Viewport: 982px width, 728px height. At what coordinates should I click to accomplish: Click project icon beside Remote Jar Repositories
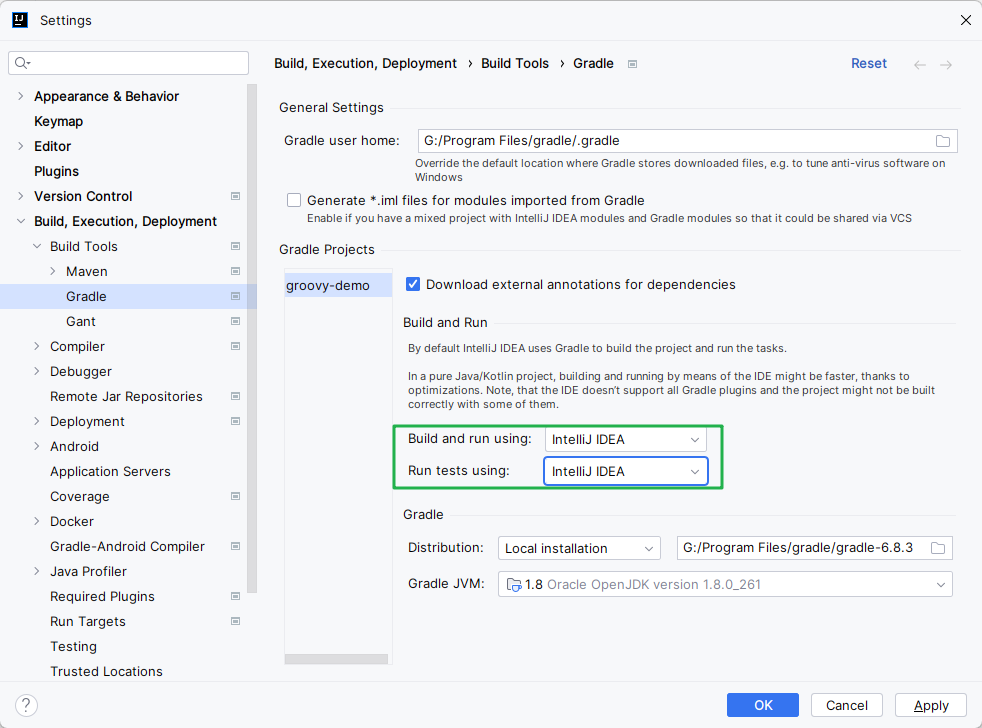[235, 397]
